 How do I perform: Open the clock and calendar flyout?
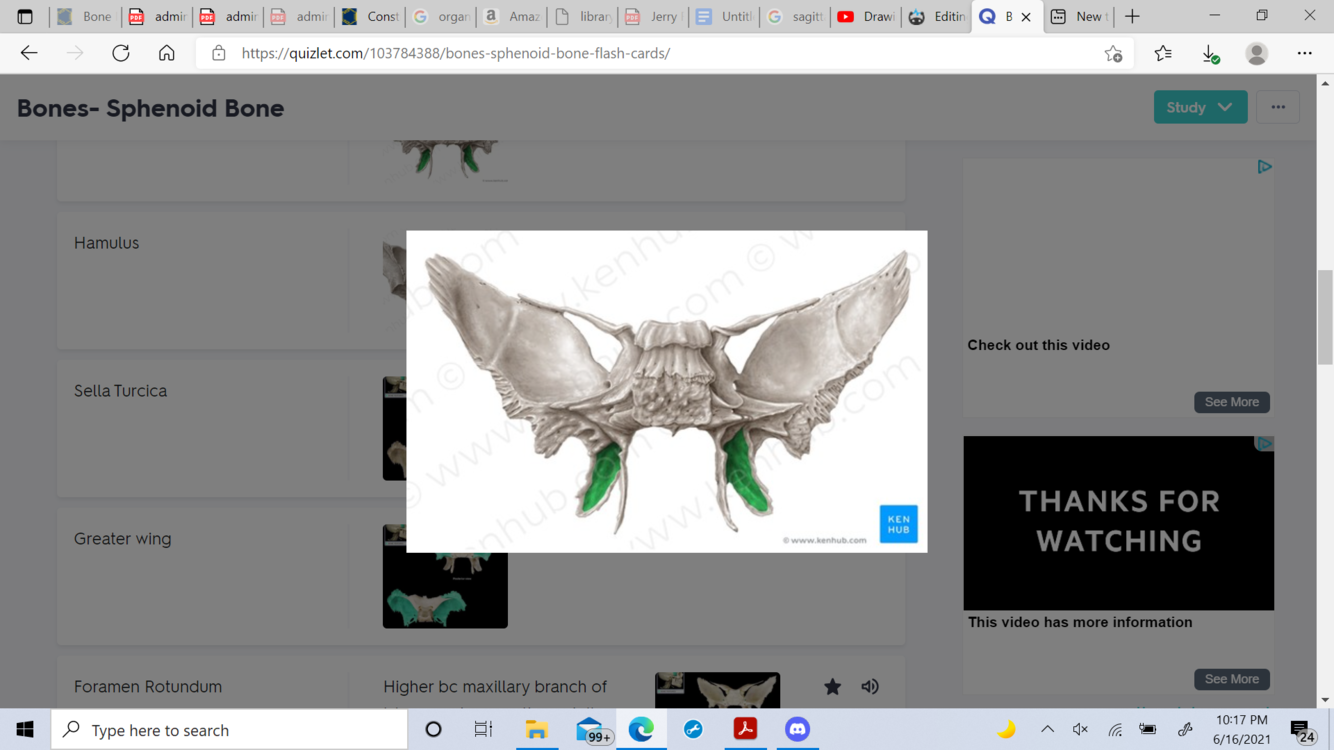(x=1241, y=730)
